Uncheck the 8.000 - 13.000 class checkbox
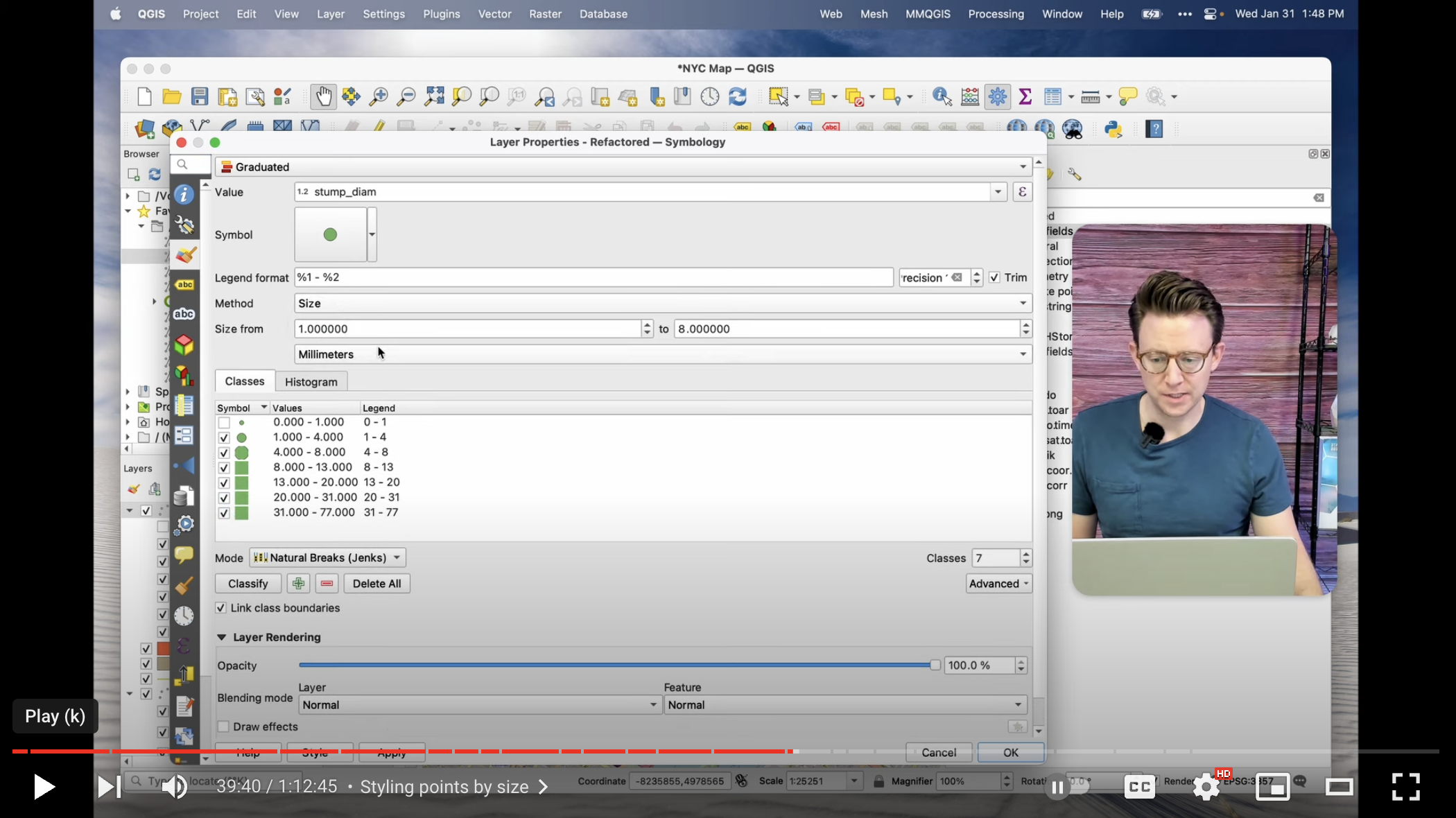The width and height of the screenshot is (1456, 818). coord(224,468)
